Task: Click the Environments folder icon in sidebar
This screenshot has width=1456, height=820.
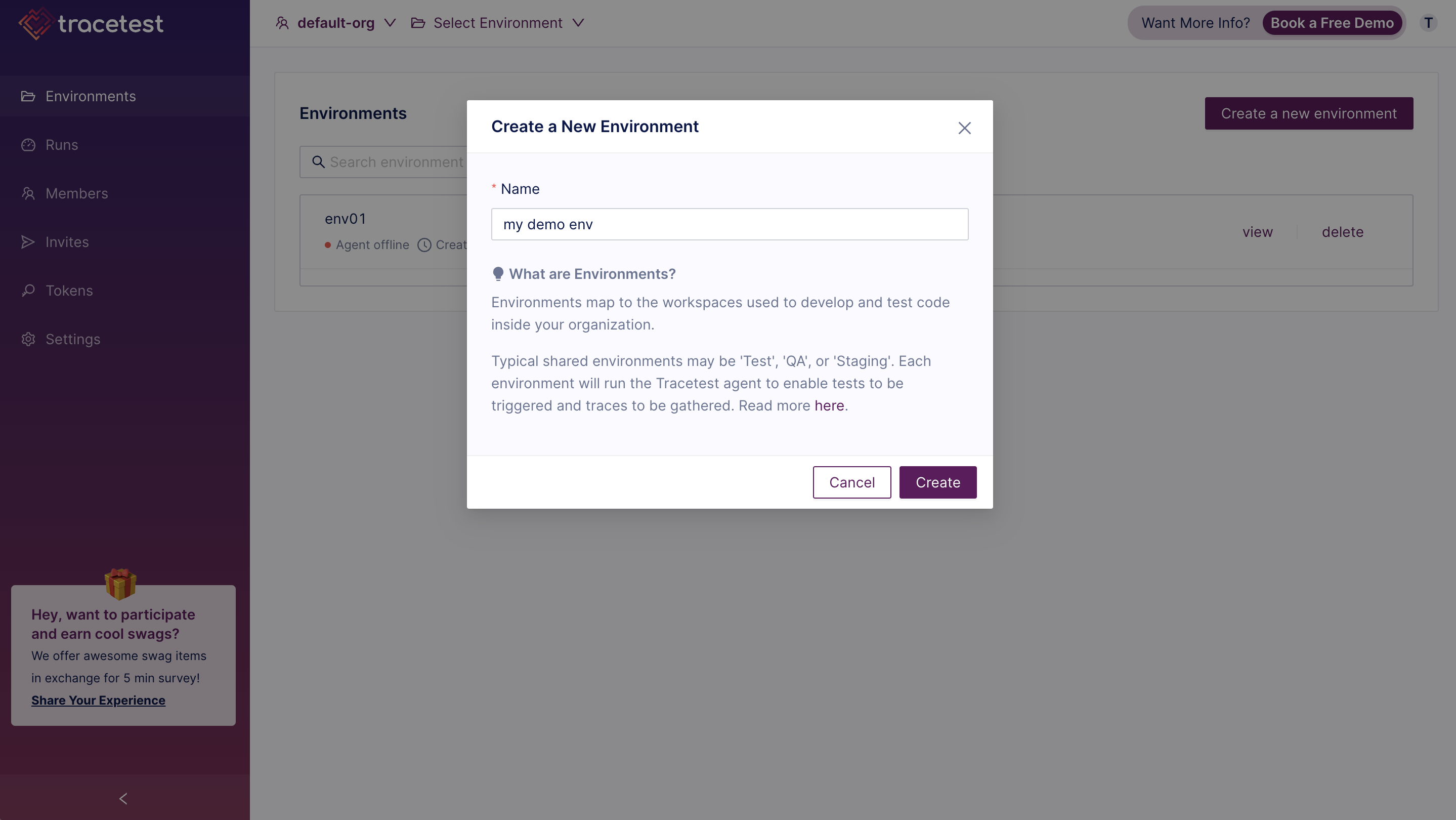Action: tap(28, 96)
